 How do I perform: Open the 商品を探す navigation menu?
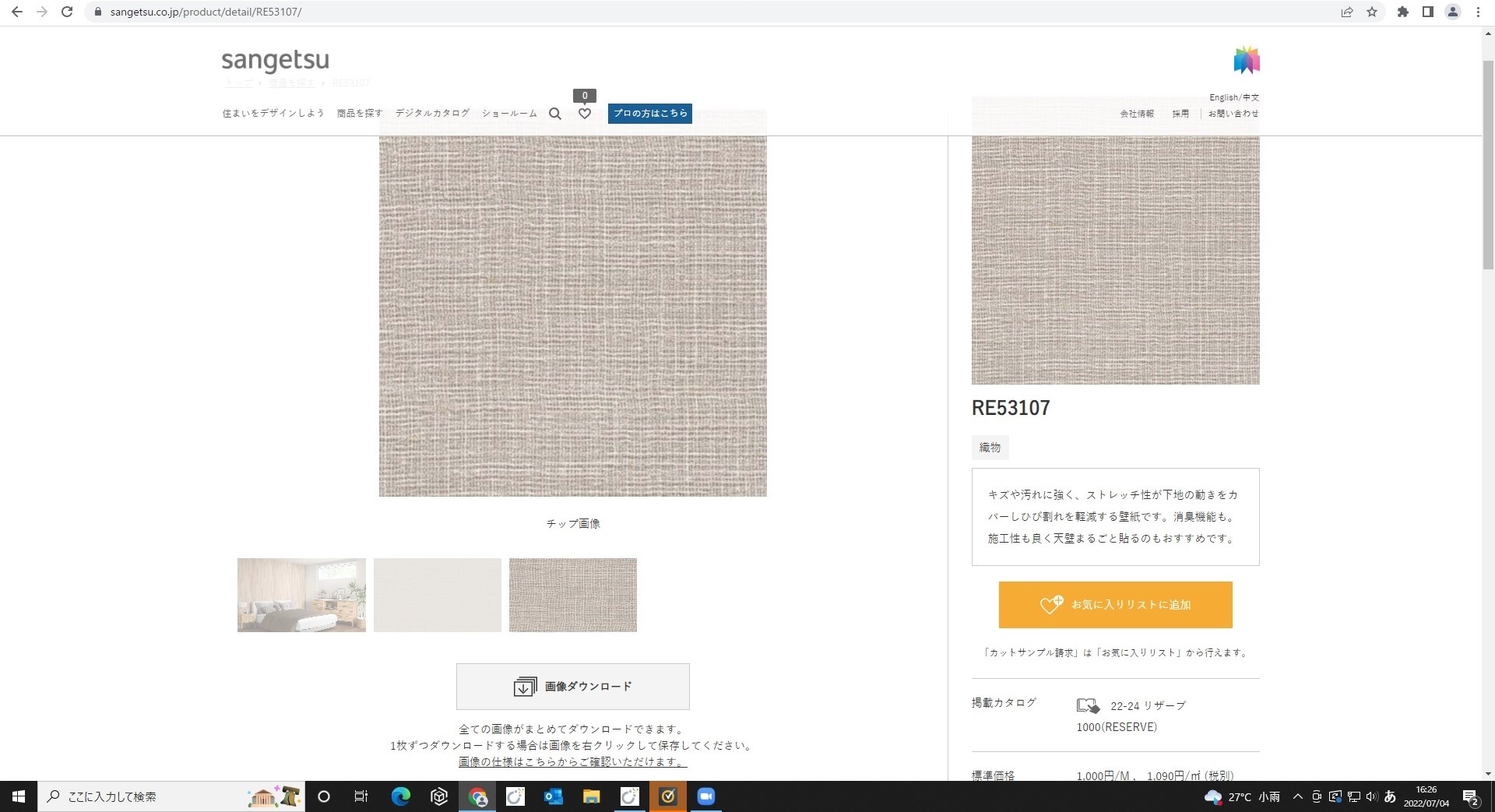(359, 114)
